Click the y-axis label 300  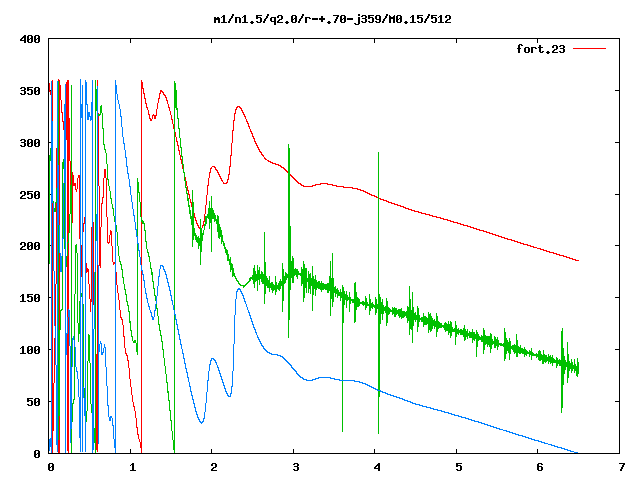[x=30, y=143]
